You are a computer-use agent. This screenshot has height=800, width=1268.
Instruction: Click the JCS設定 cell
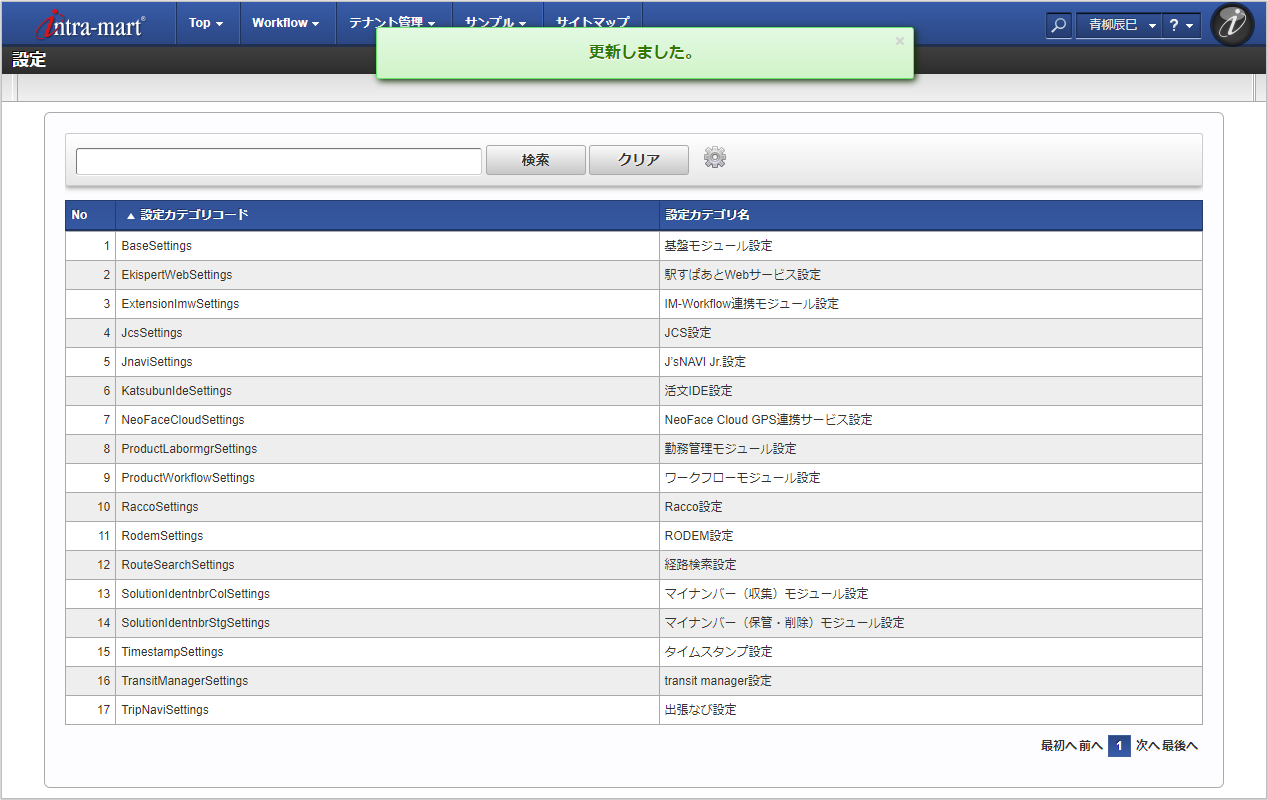[931, 333]
